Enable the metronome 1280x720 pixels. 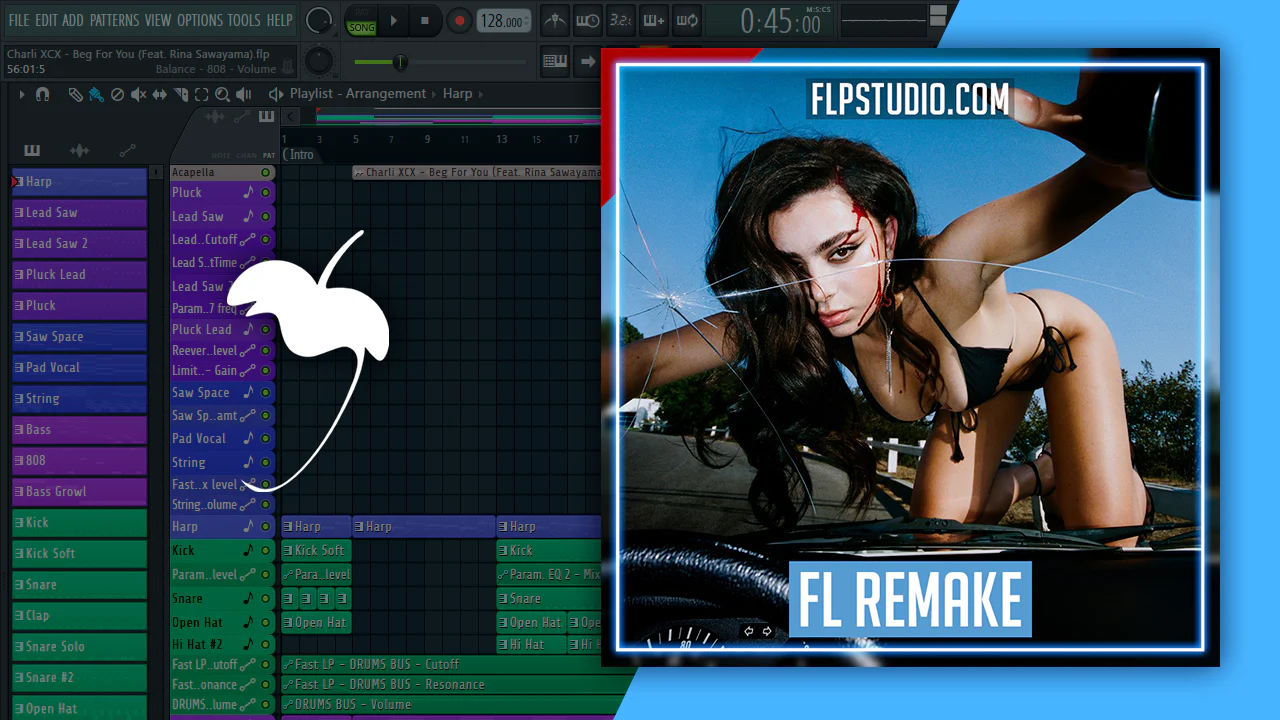(554, 20)
